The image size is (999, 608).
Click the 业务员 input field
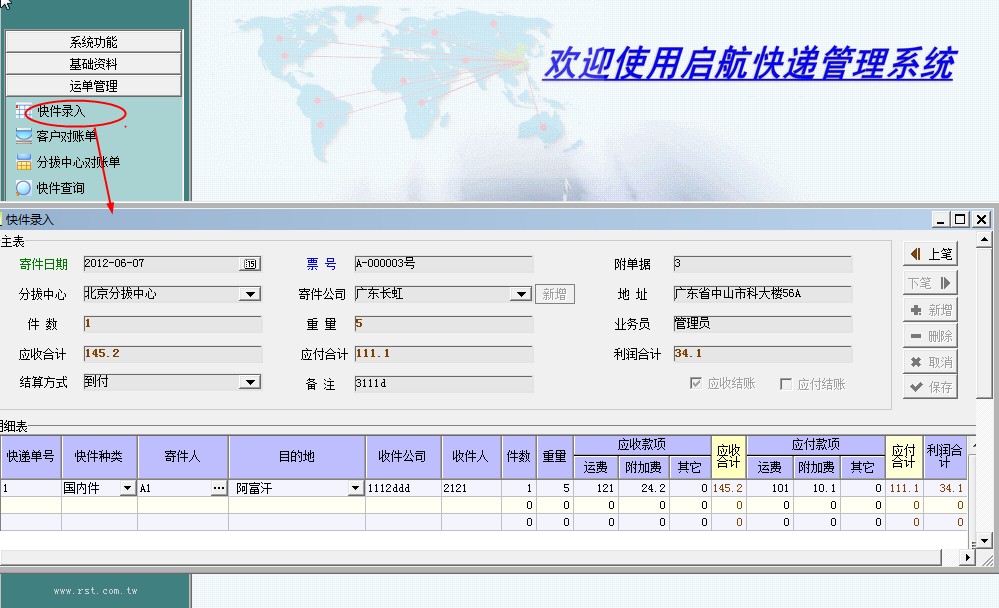pos(762,324)
